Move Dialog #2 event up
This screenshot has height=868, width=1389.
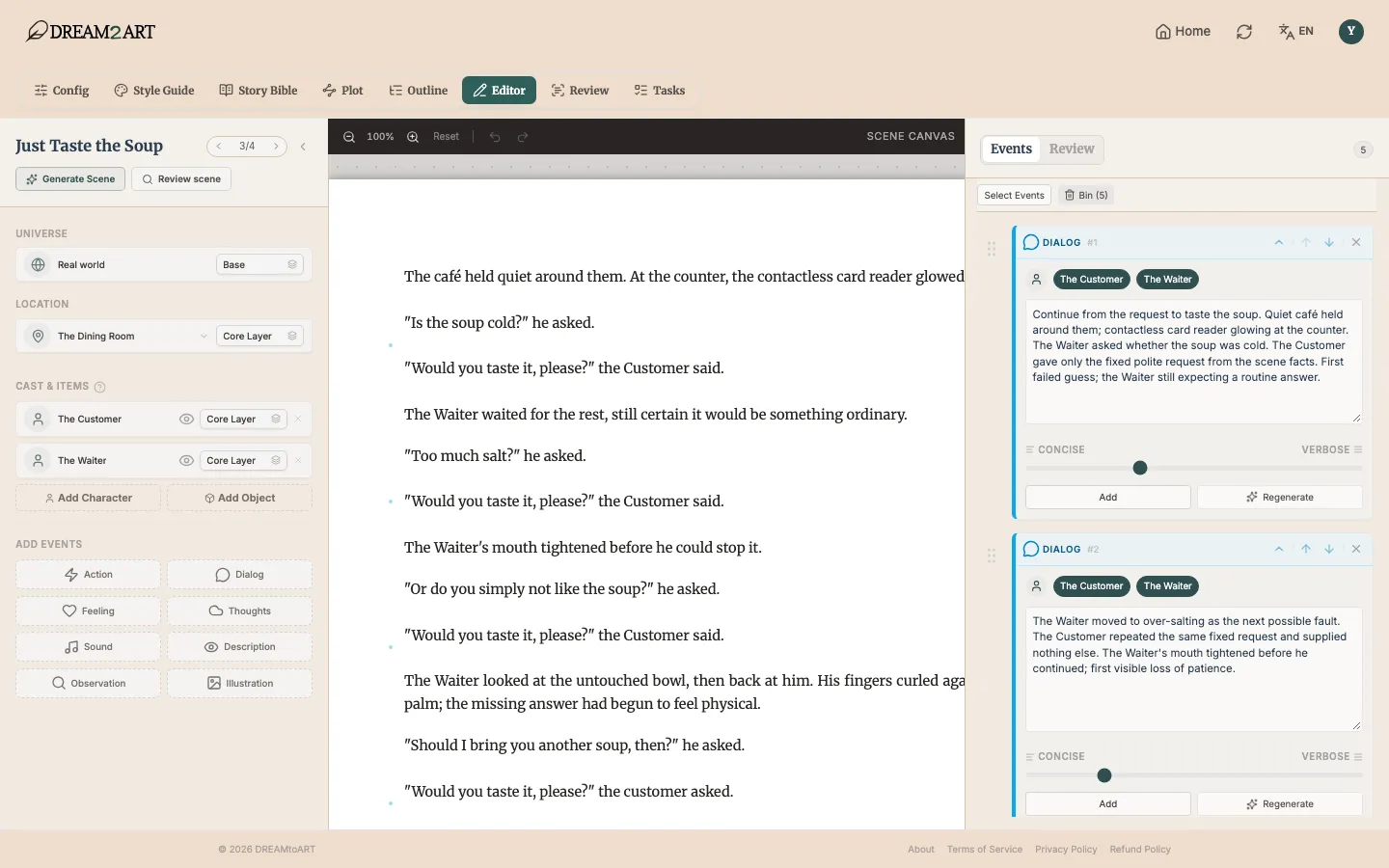[x=1306, y=549]
